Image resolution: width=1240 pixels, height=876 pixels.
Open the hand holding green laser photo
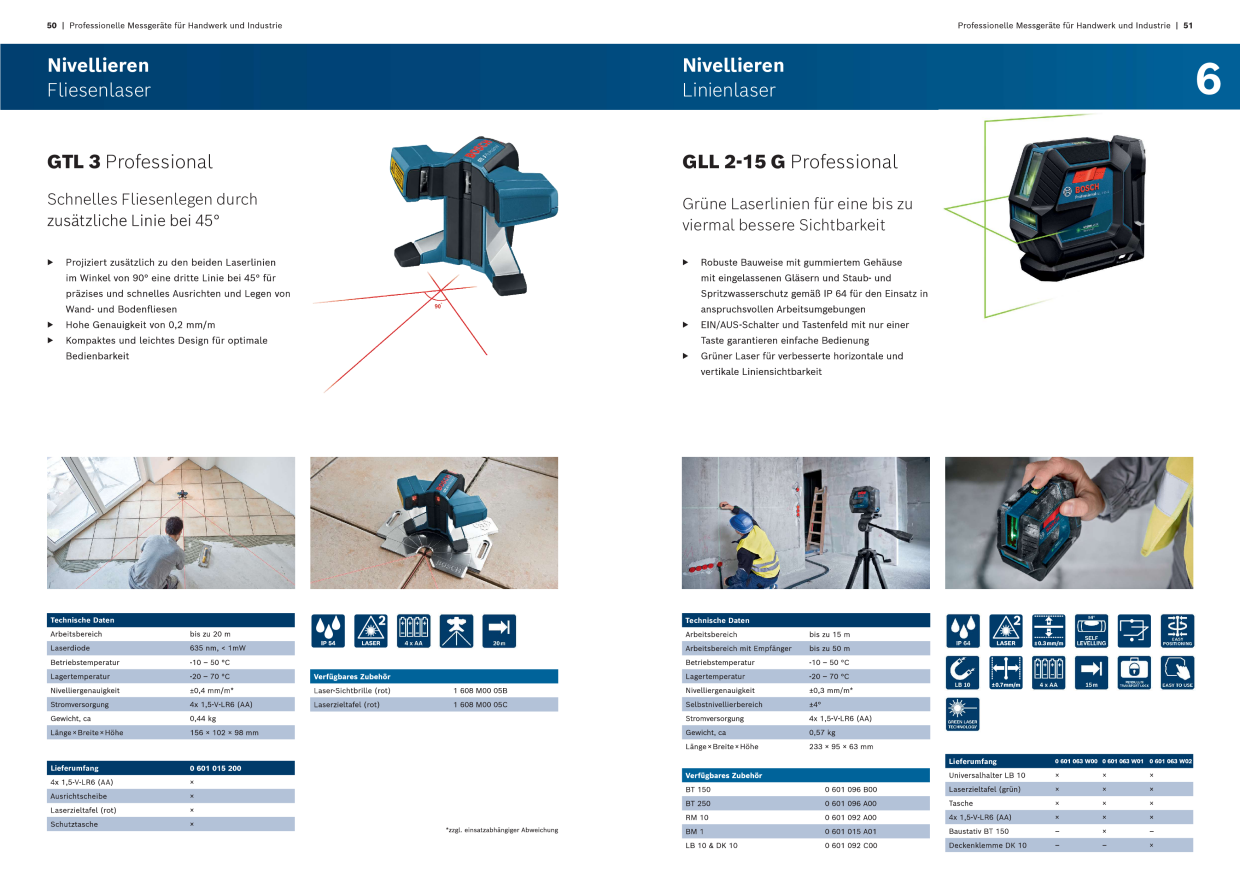(x=1069, y=523)
